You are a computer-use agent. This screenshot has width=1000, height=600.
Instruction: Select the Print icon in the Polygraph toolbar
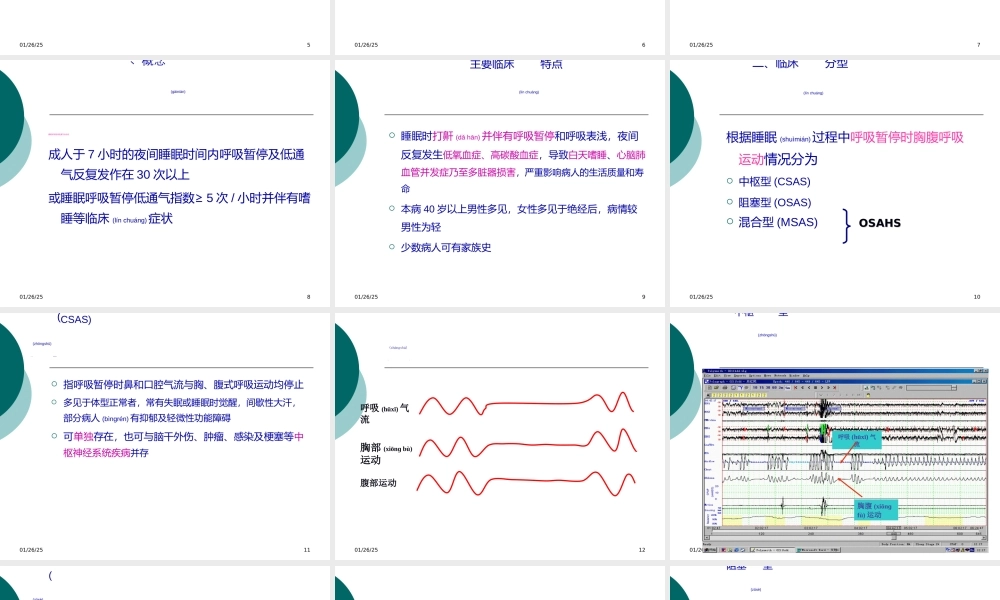point(725,387)
